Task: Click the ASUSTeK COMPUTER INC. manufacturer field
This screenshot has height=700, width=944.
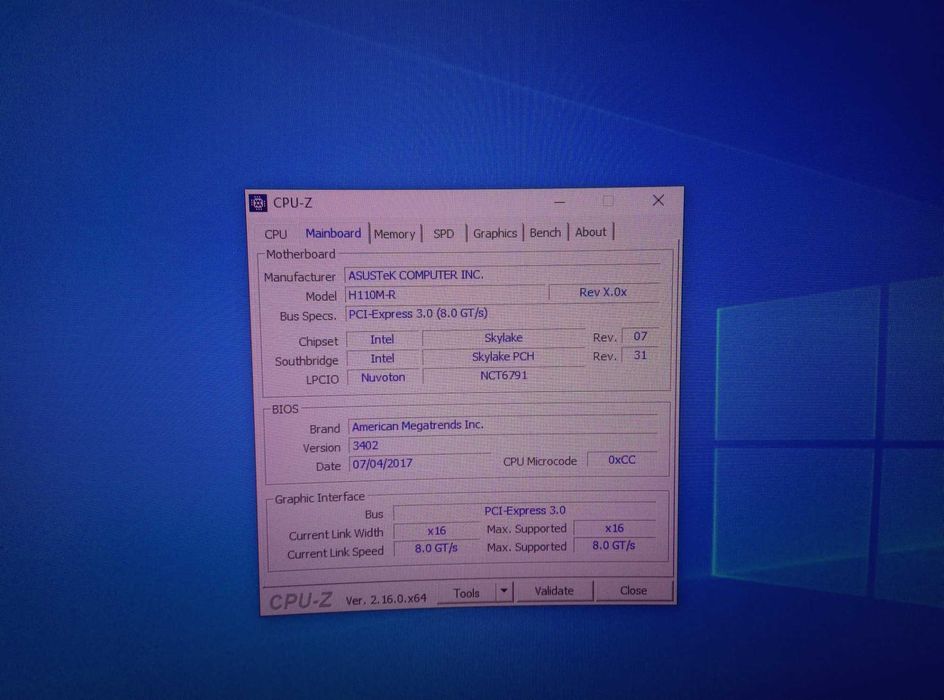Action: 502,274
